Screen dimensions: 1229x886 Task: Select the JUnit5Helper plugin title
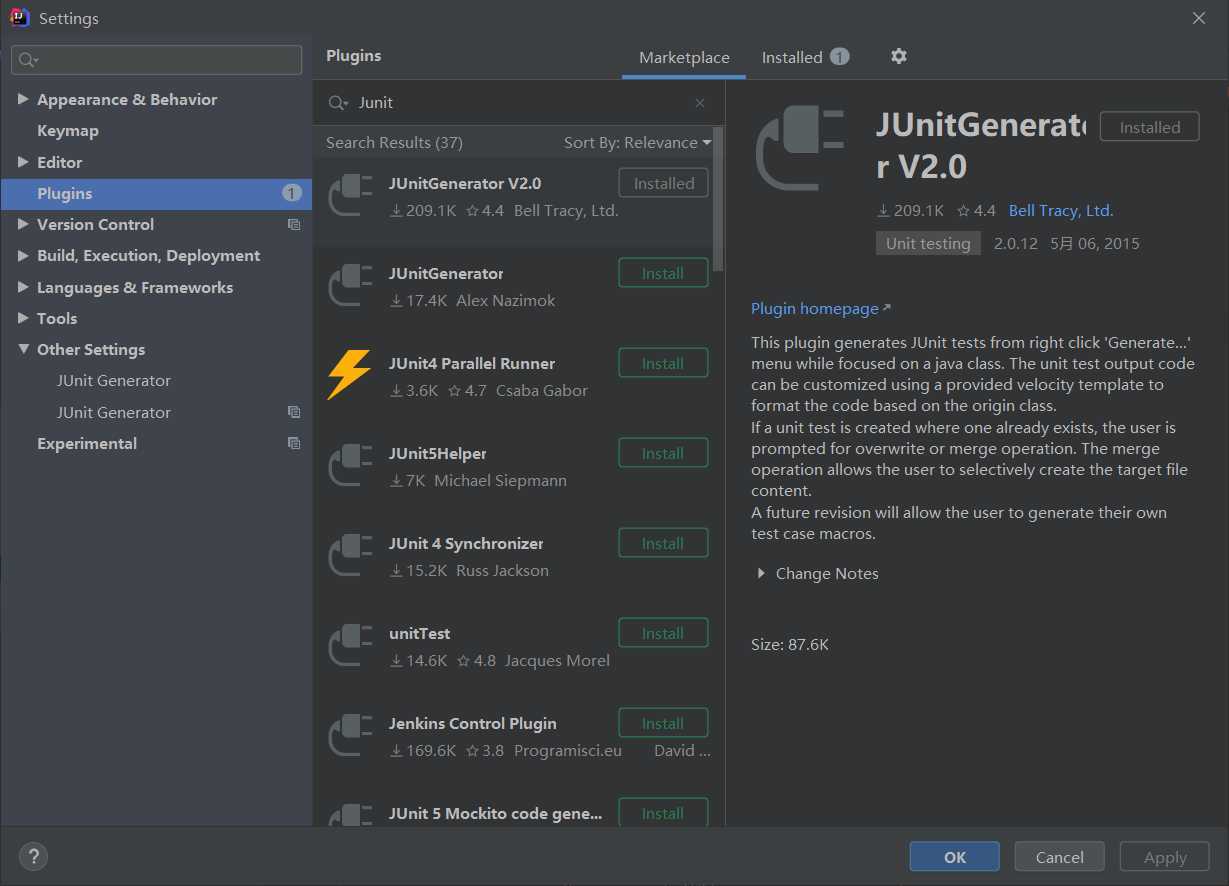pyautogui.click(x=438, y=454)
